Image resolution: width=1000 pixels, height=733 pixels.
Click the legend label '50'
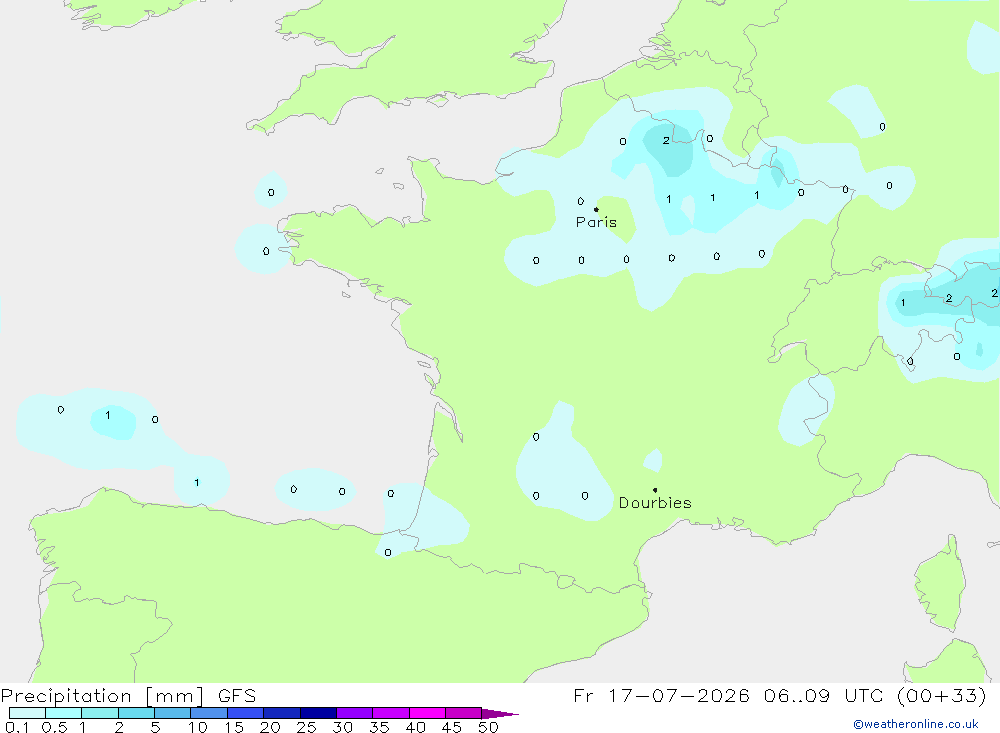point(488,727)
